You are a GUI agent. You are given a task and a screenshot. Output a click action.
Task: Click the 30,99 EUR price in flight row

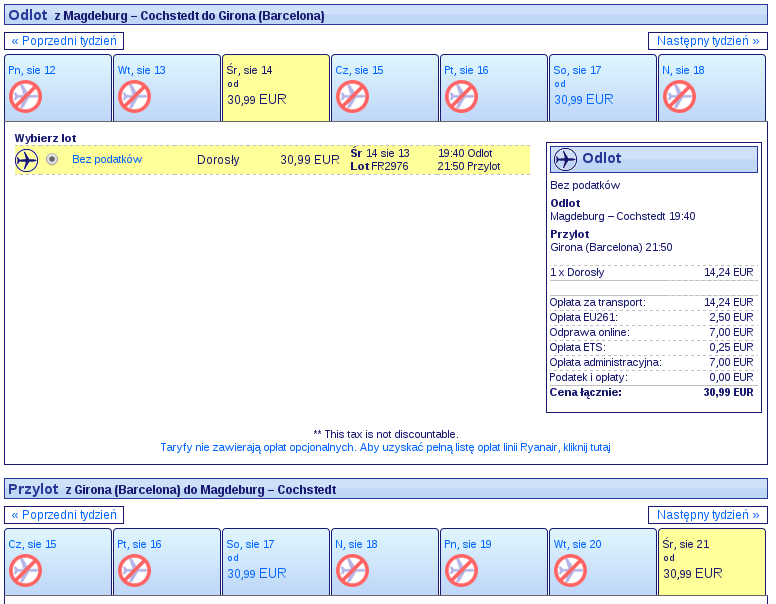(310, 160)
